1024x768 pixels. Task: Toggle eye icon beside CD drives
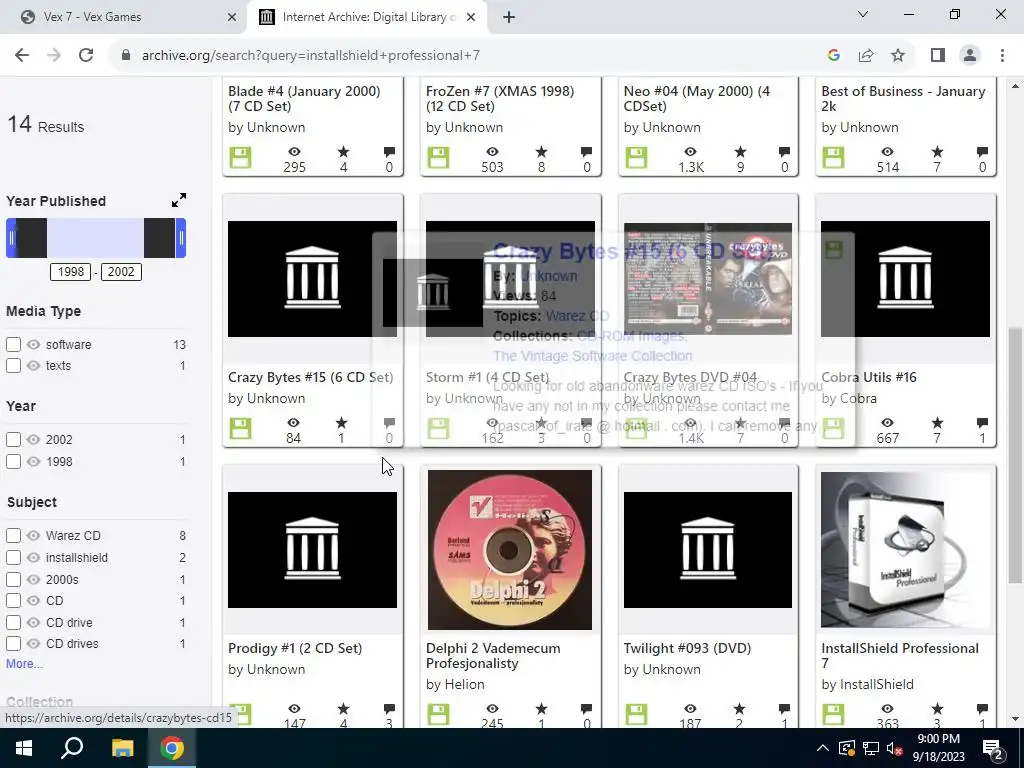coord(33,643)
